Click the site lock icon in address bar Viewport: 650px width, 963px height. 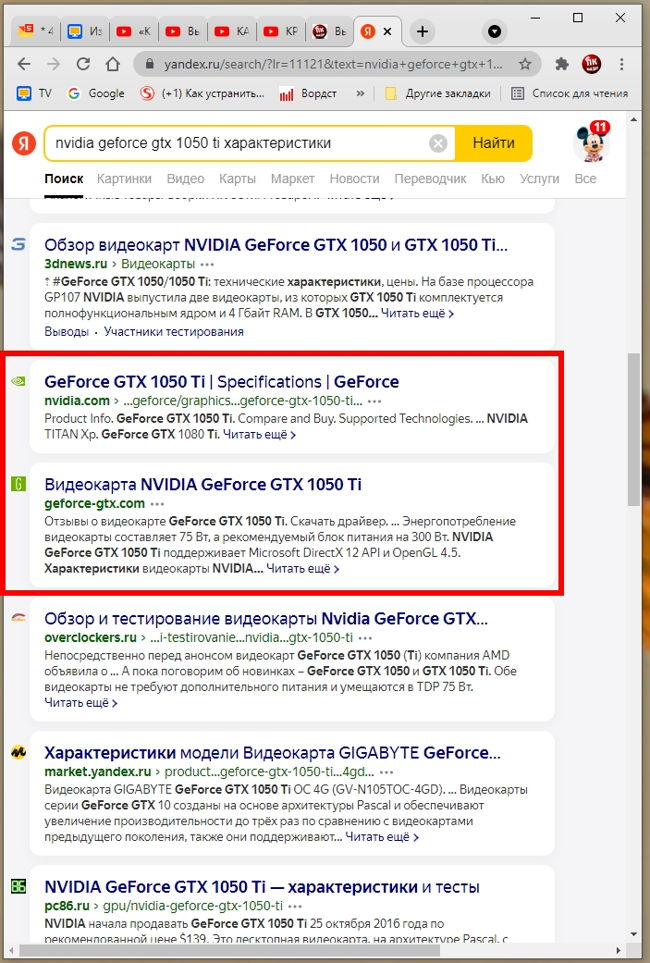(149, 64)
